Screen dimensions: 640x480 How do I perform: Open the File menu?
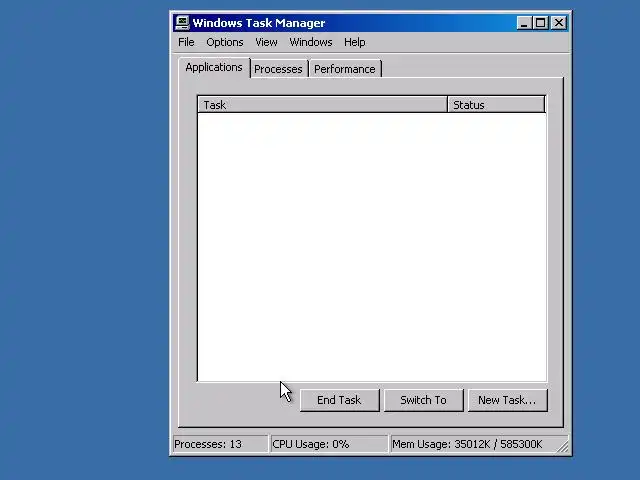(x=186, y=42)
